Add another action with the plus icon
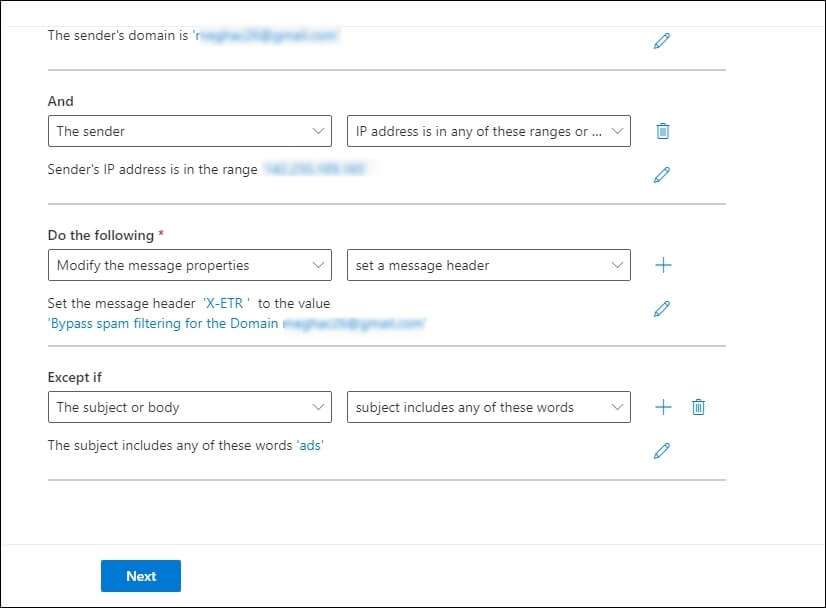The width and height of the screenshot is (826, 608). (663, 265)
